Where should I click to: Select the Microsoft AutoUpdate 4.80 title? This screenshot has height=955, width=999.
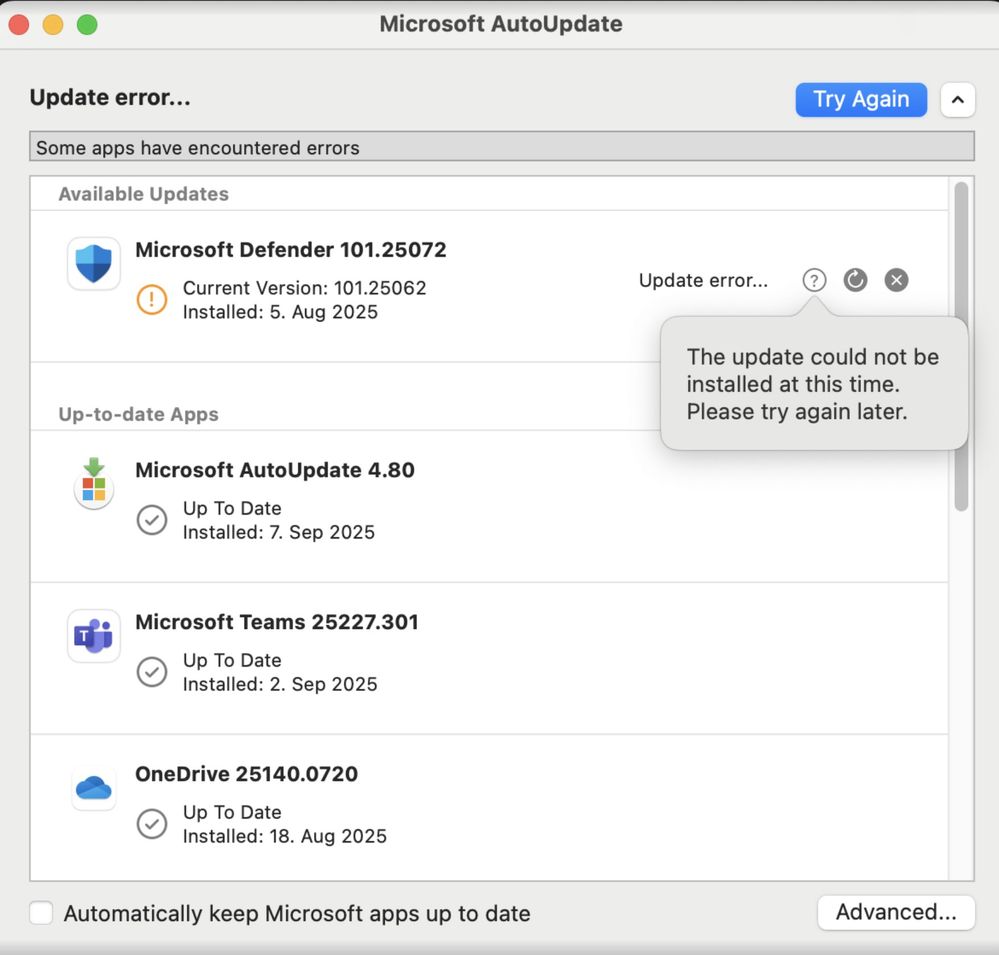[x=275, y=470]
